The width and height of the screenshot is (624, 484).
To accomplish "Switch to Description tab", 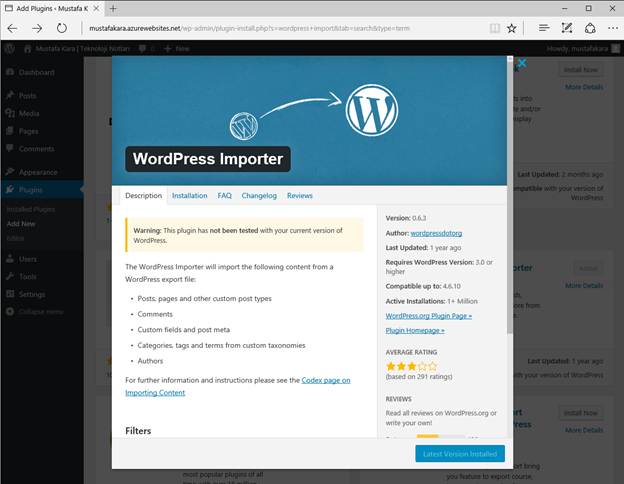I will (x=144, y=196).
